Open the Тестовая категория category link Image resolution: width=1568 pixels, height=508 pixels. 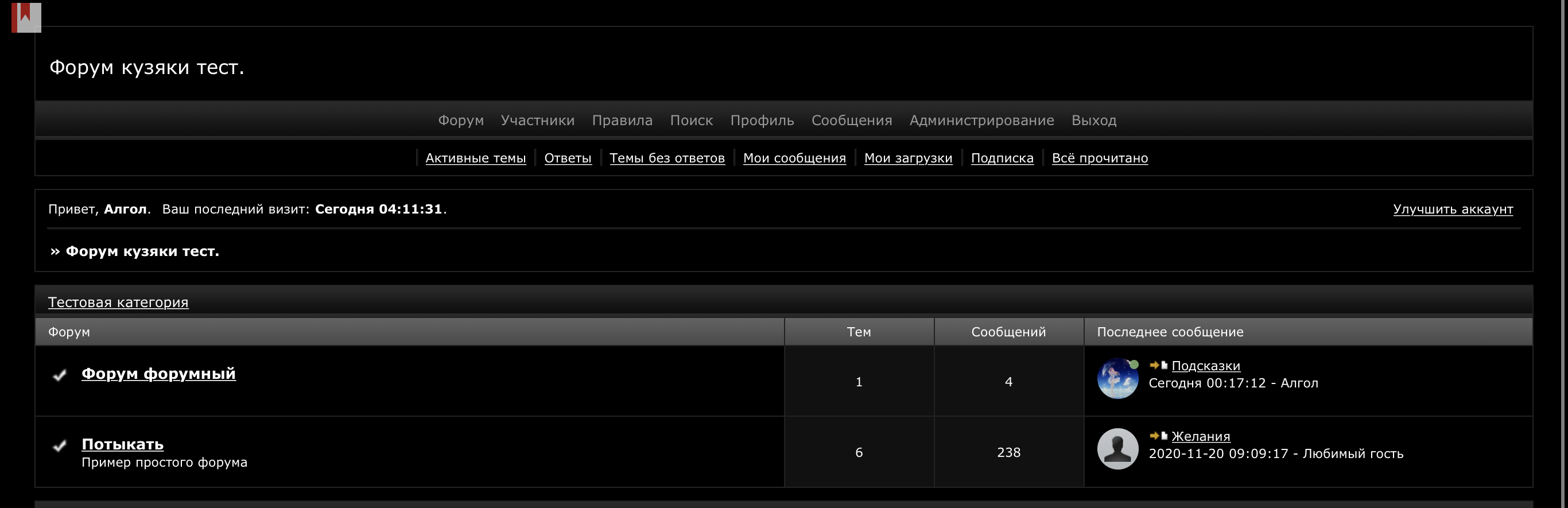click(118, 303)
